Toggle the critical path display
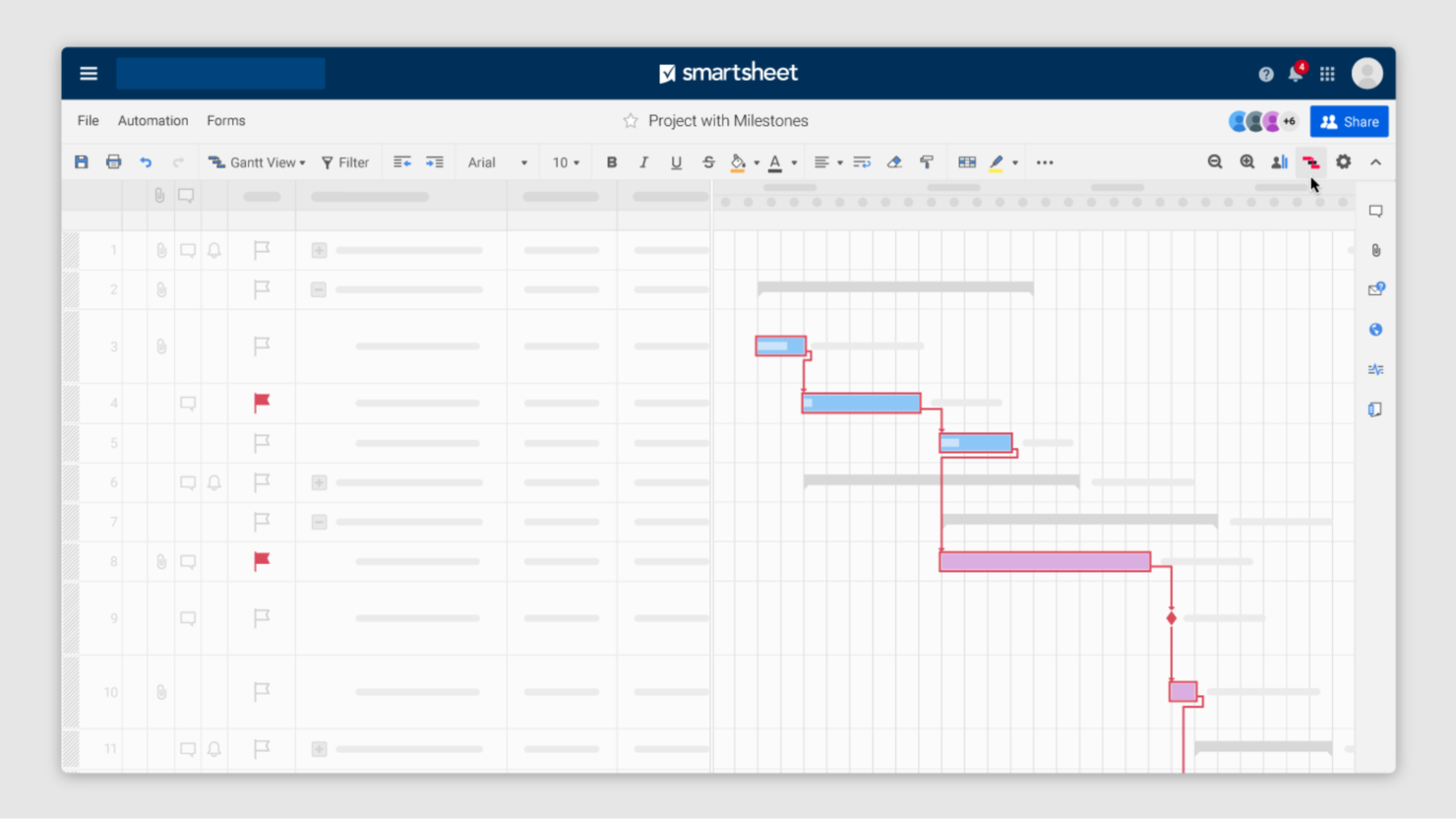The height and width of the screenshot is (819, 1456). [x=1310, y=162]
